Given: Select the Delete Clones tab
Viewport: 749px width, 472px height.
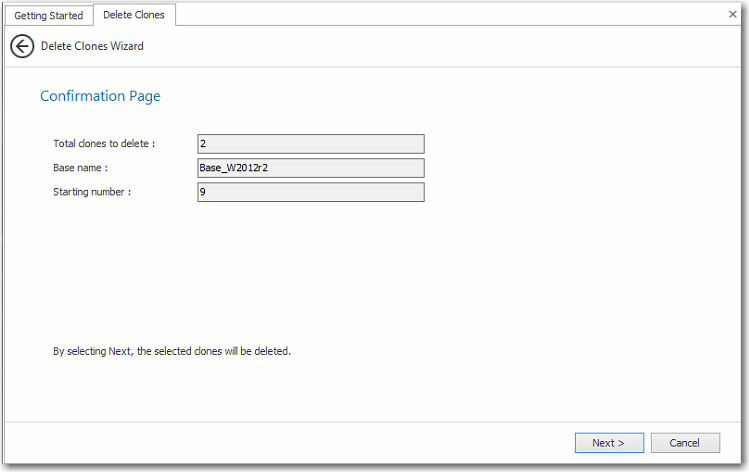Looking at the screenshot, I should pos(134,15).
